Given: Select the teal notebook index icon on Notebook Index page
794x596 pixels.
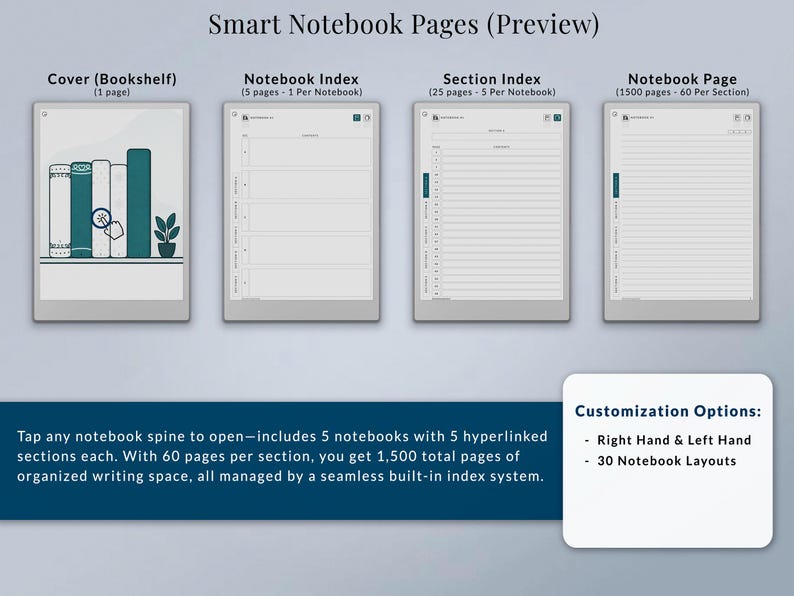Looking at the screenshot, I should tap(357, 117).
